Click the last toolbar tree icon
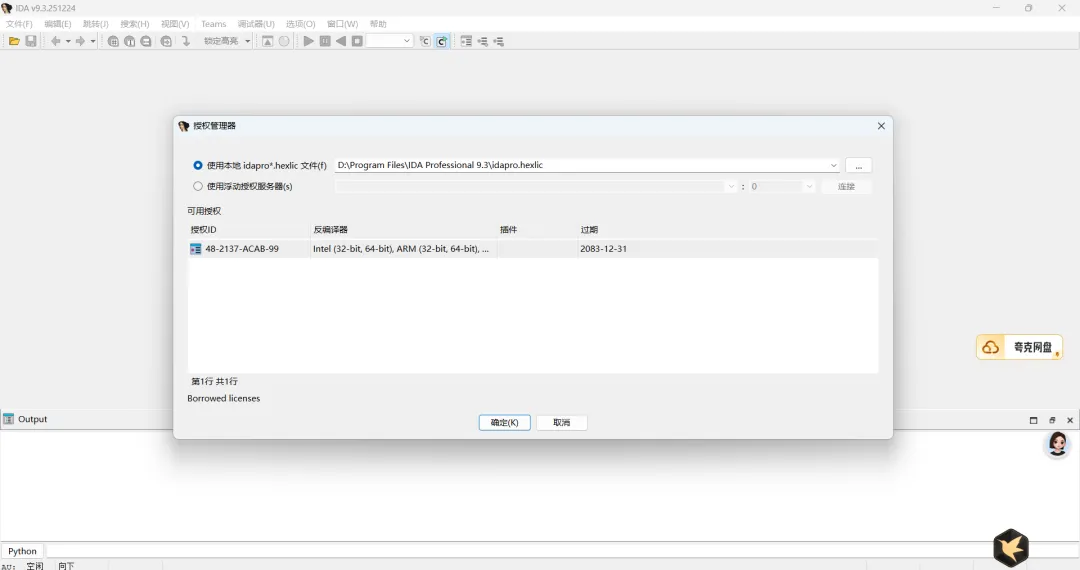Image resolution: width=1080 pixels, height=570 pixels. coord(499,41)
